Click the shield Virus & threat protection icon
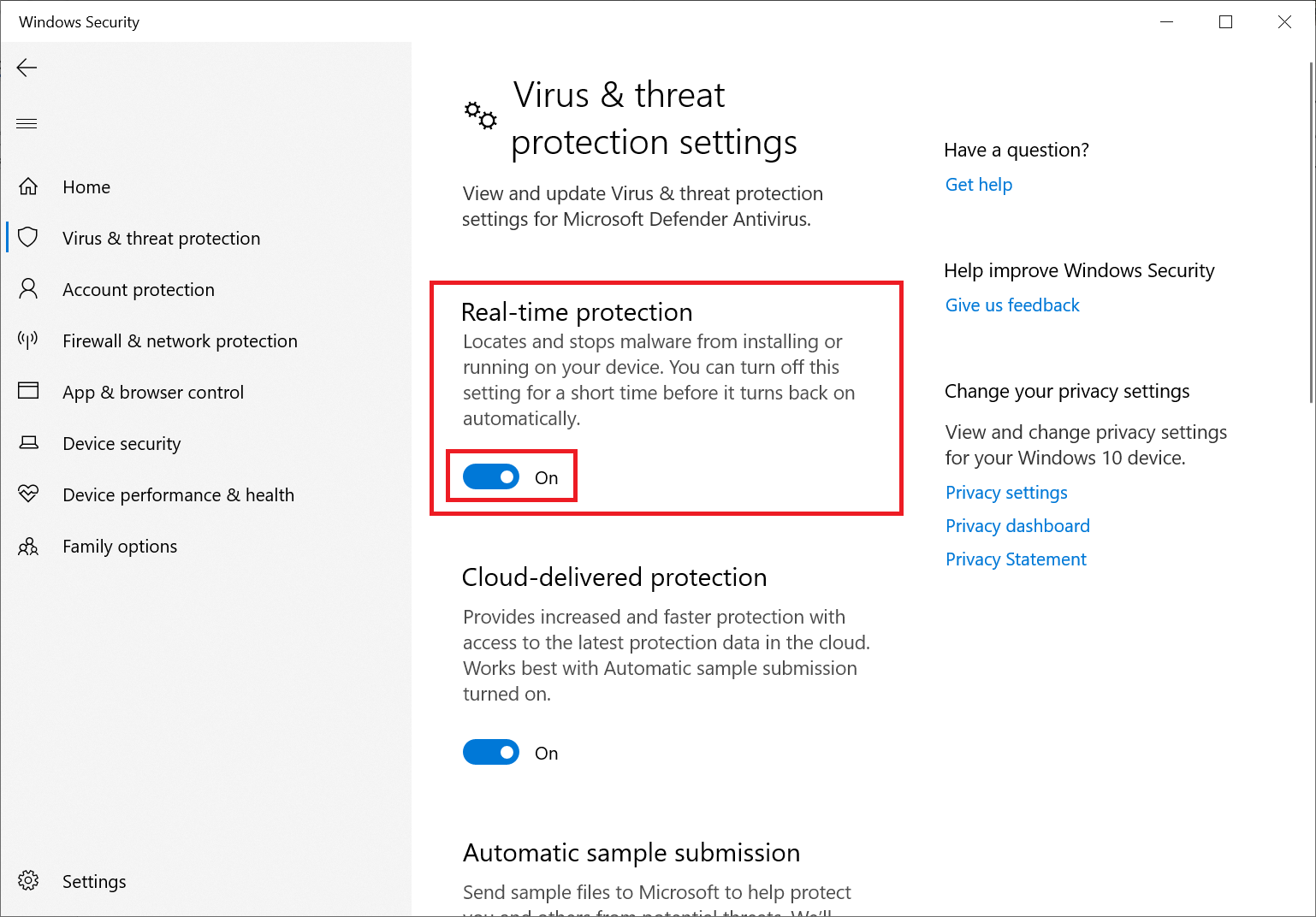The image size is (1316, 917). pyautogui.click(x=28, y=238)
